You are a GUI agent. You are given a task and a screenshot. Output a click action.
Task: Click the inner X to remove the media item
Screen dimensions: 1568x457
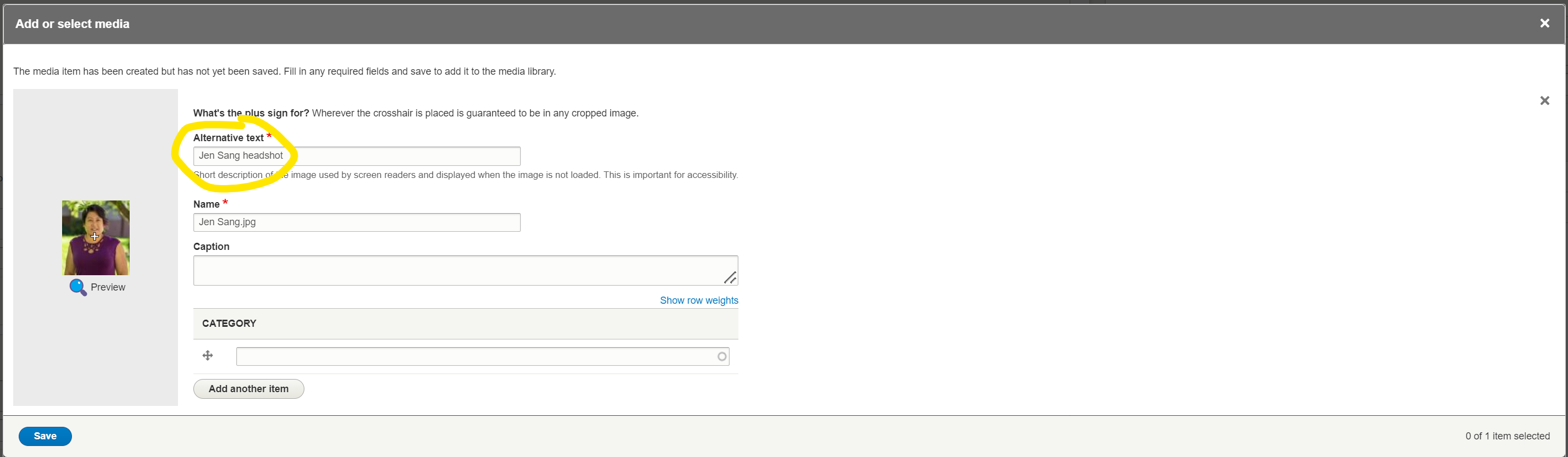(x=1544, y=101)
